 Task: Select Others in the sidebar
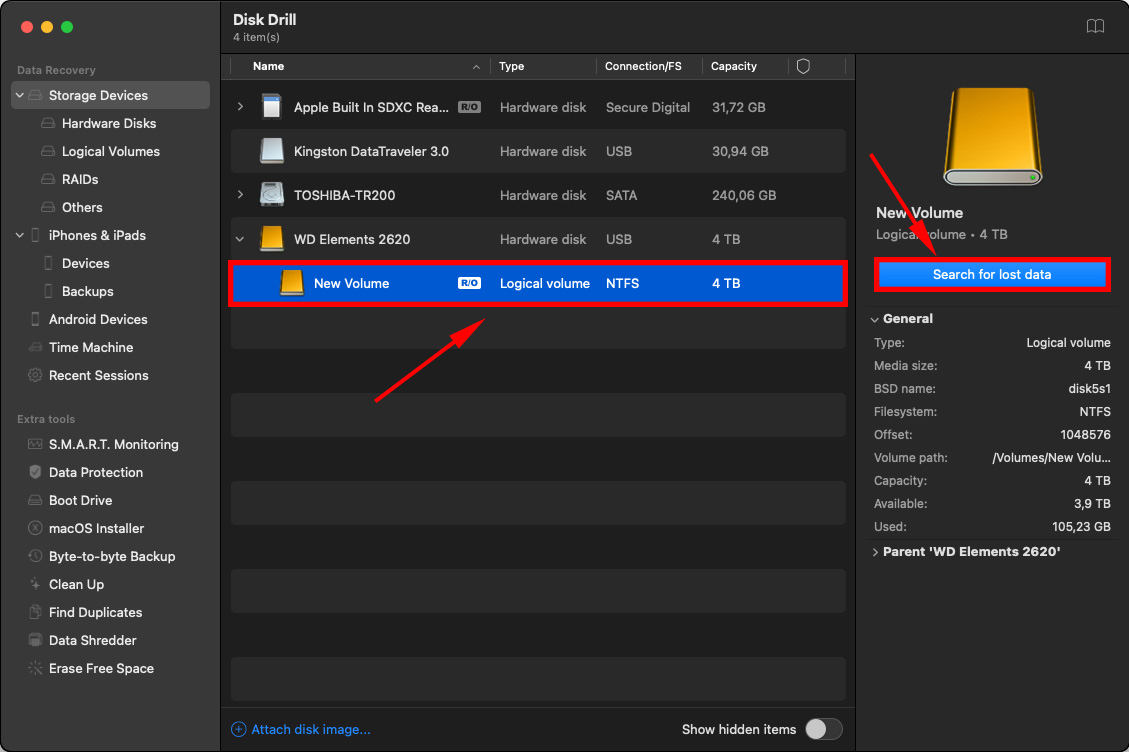point(82,207)
